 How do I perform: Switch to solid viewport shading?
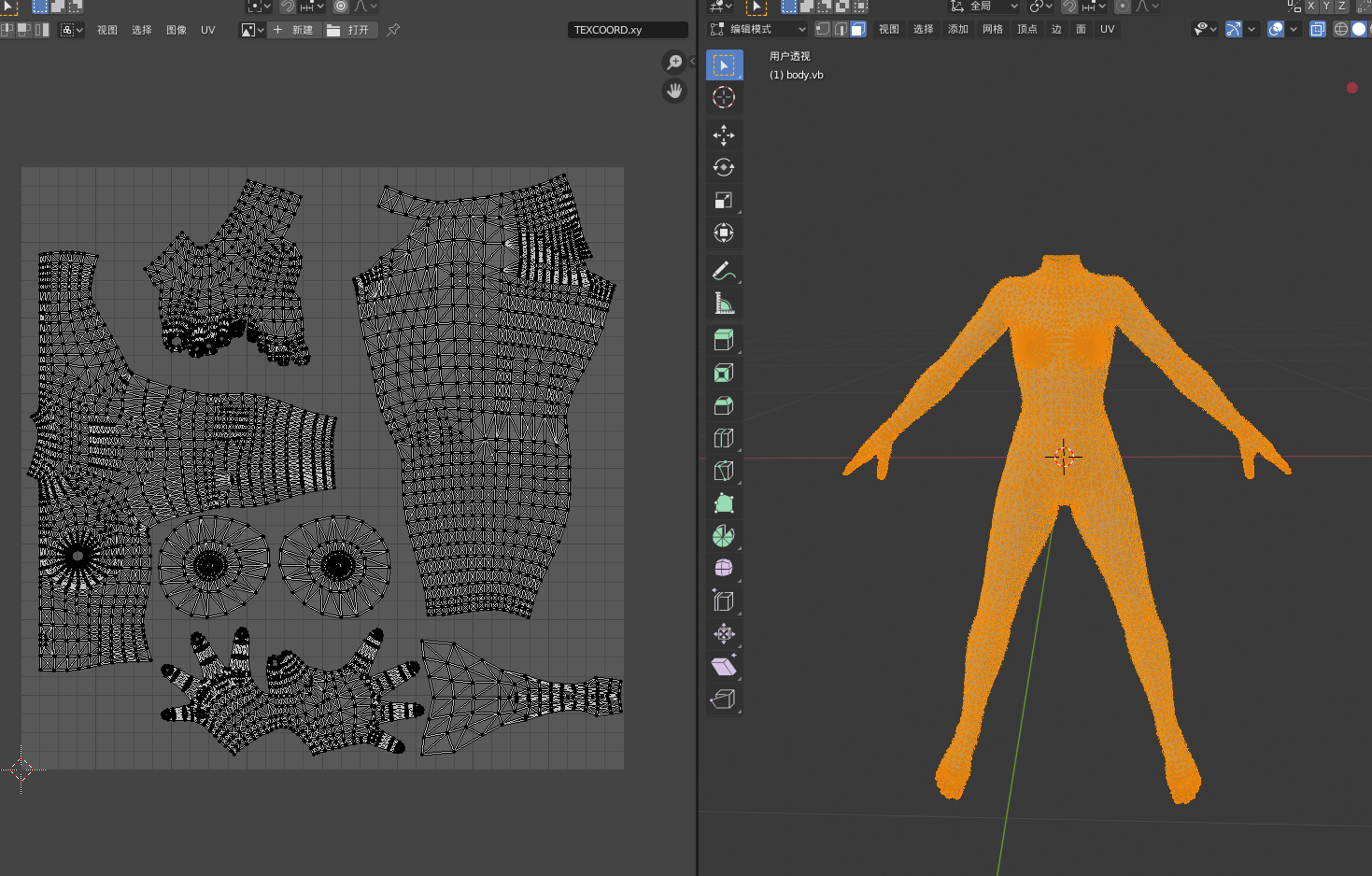(x=1359, y=29)
